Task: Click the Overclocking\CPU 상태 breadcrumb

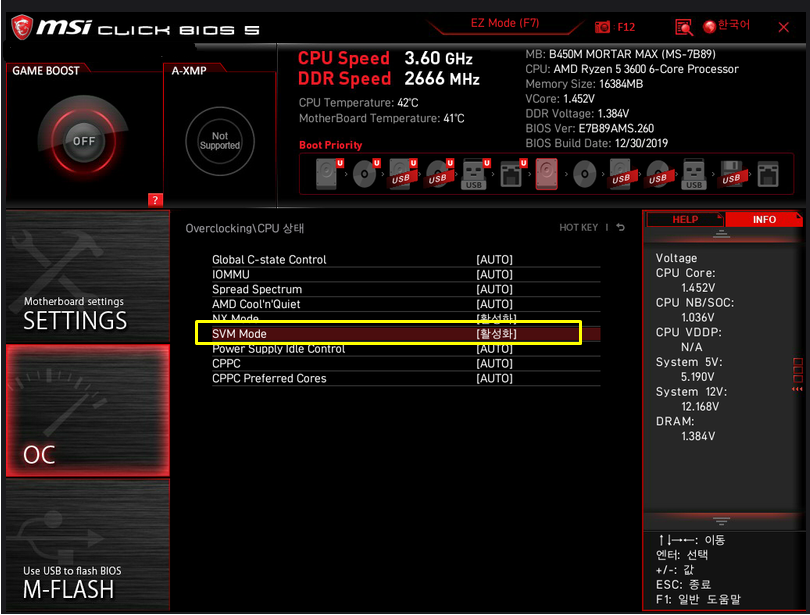Action: pos(244,228)
